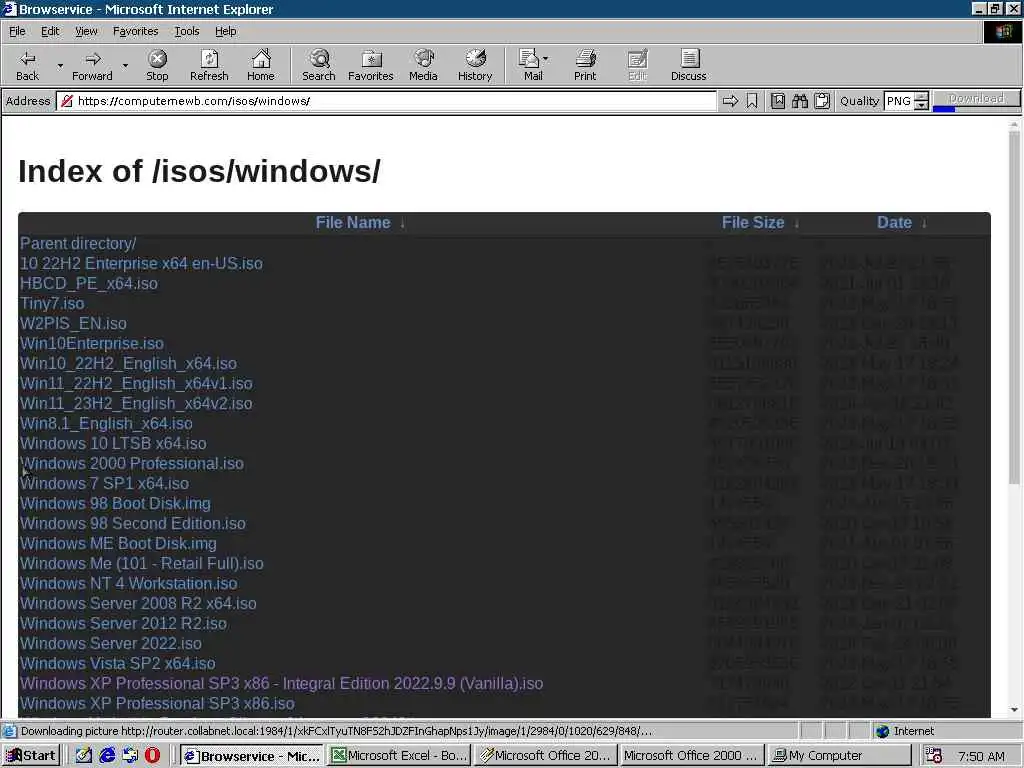Image resolution: width=1024 pixels, height=768 pixels.
Task: Open Tiny7.iso link
Action: click(52, 304)
